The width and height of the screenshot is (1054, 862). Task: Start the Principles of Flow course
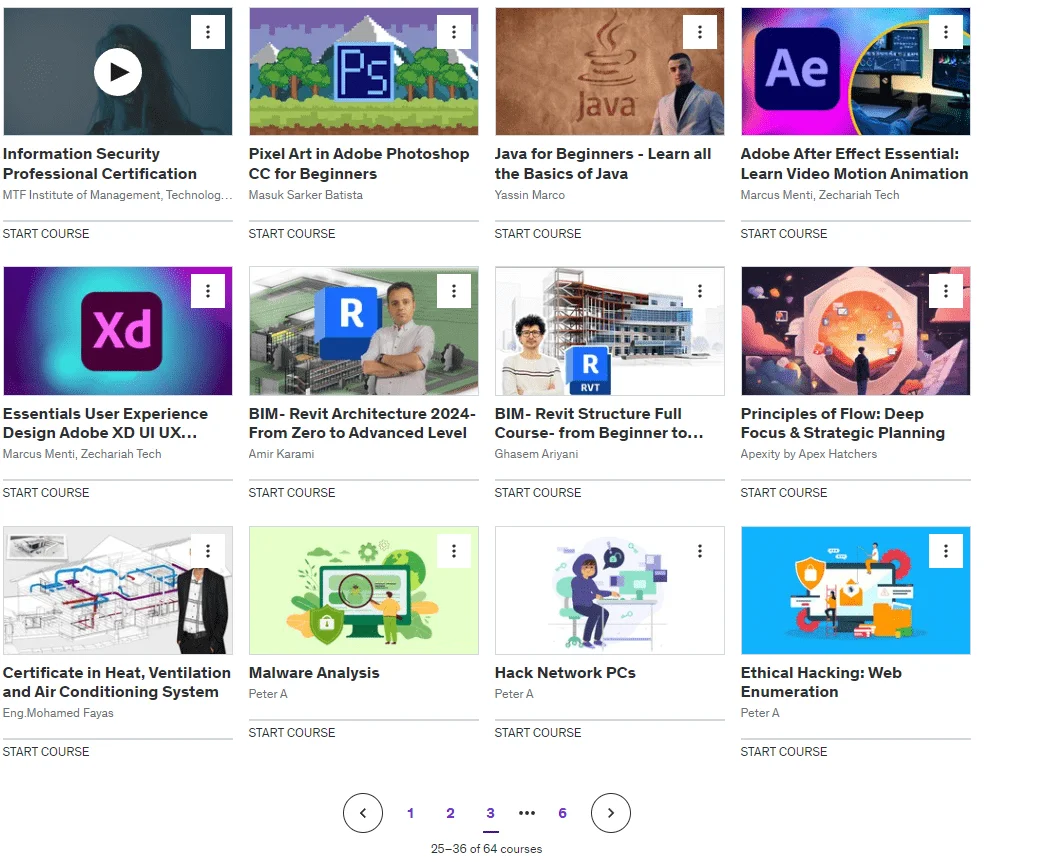pyautogui.click(x=784, y=492)
